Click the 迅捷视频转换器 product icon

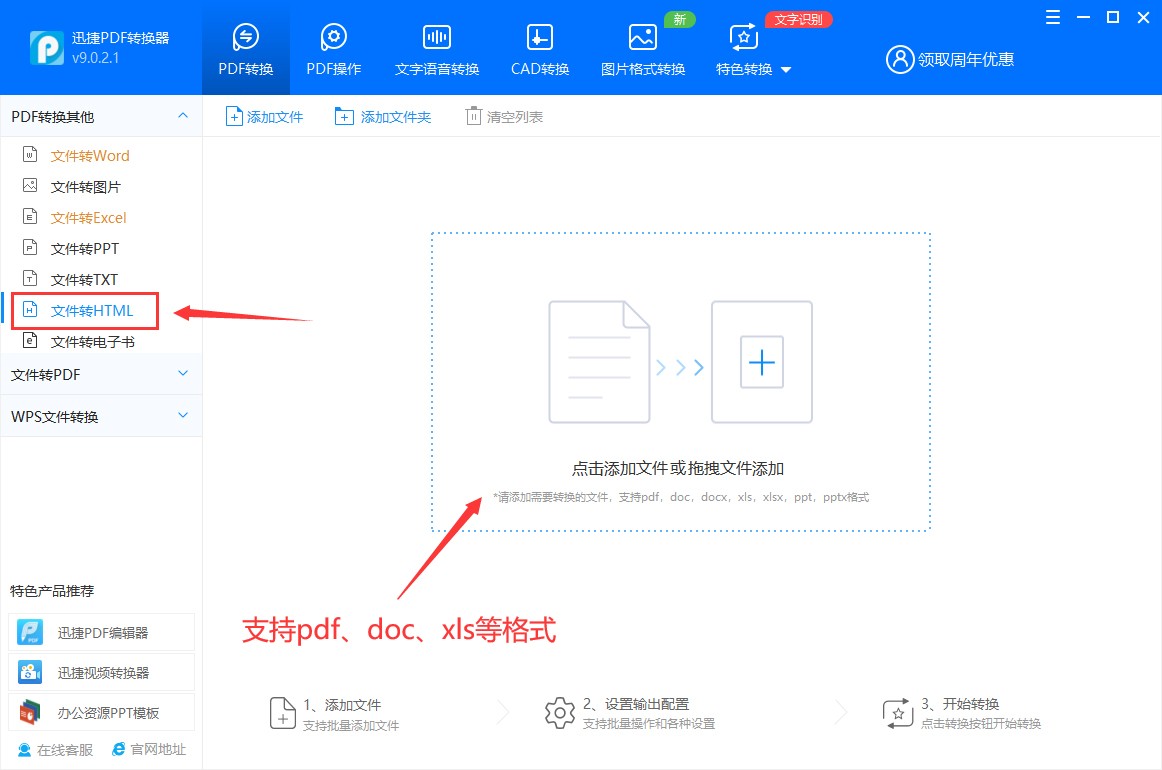point(30,672)
